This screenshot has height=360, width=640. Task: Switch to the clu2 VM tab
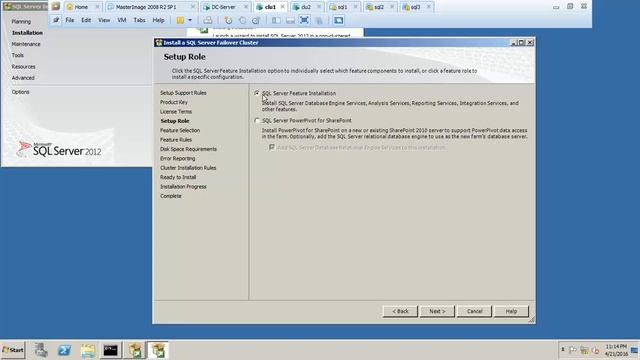coord(306,7)
